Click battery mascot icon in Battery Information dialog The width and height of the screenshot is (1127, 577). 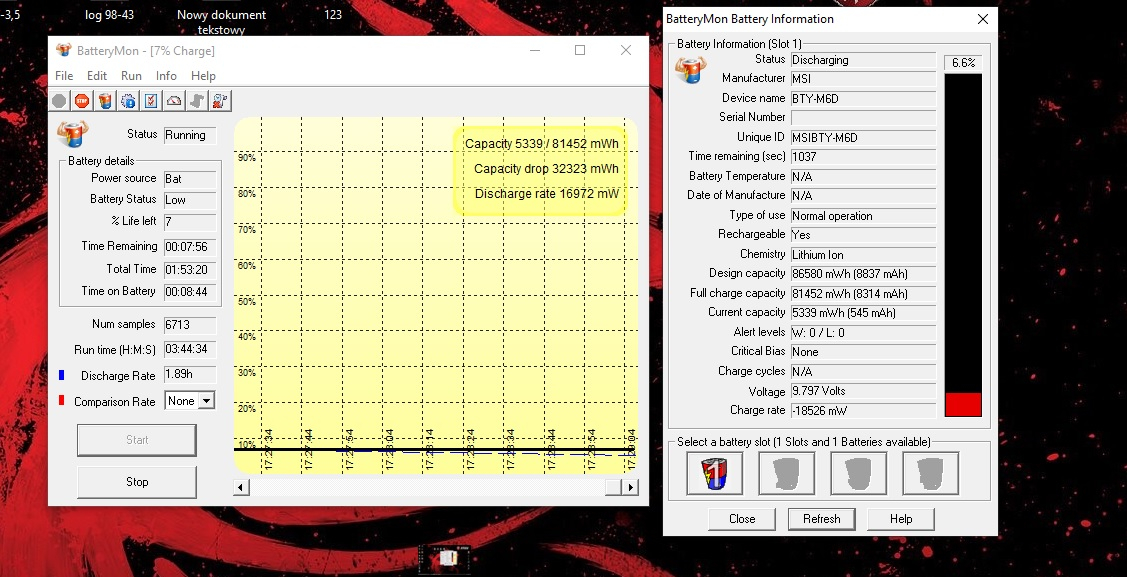pyautogui.click(x=690, y=70)
